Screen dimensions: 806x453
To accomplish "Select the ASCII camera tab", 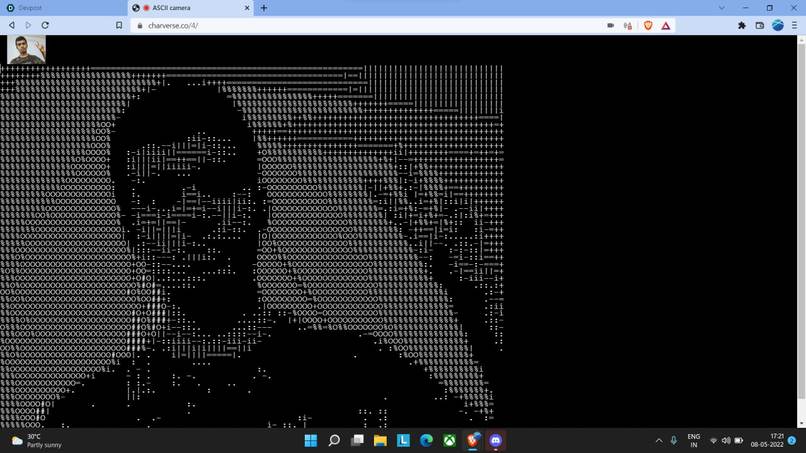I will tap(190, 8).
